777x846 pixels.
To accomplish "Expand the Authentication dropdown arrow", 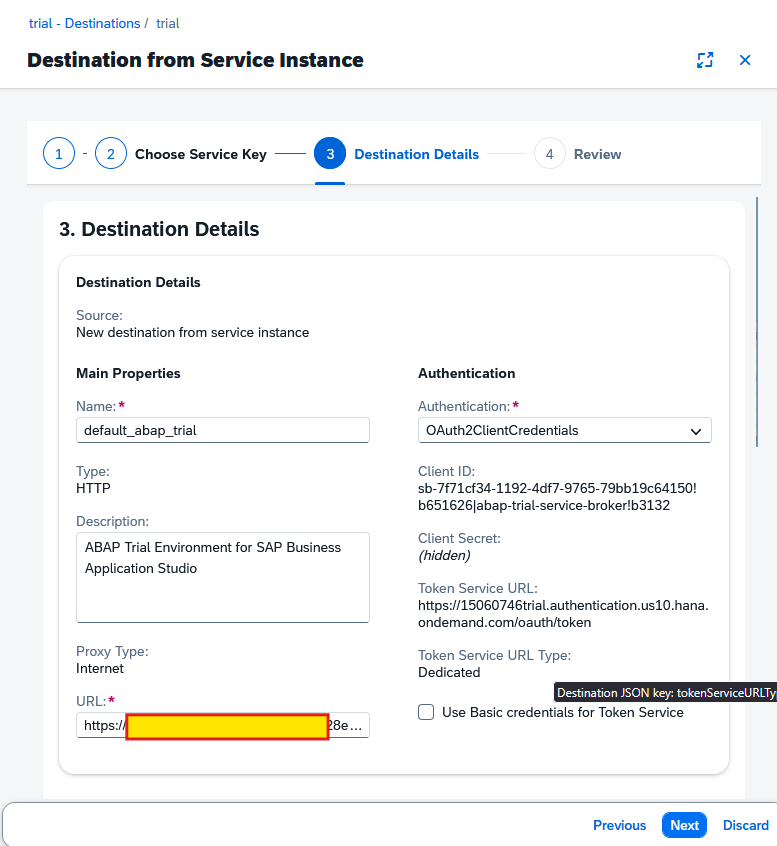I will (x=696, y=431).
